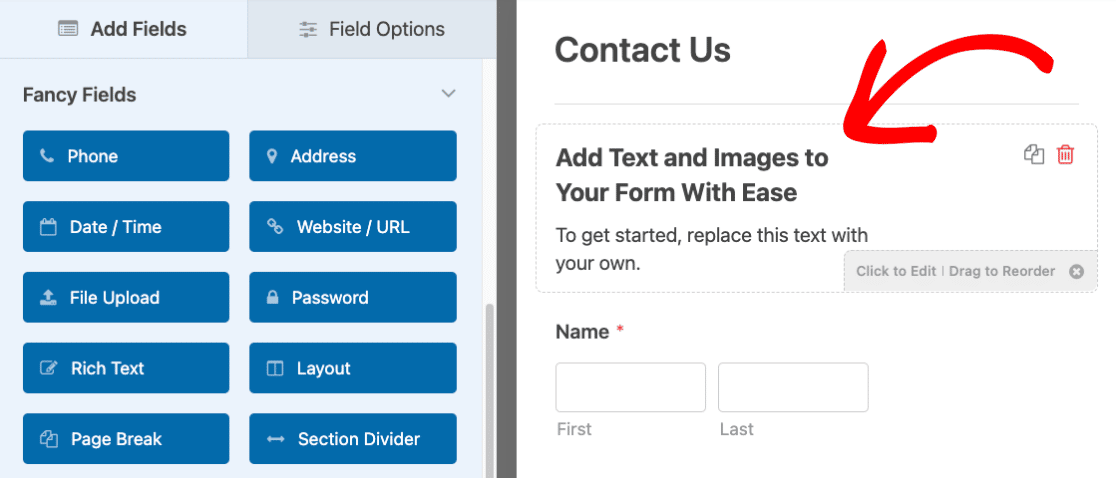Viewport: 1116px width, 478px height.
Task: Click the Last name input box
Action: pyautogui.click(x=793, y=388)
